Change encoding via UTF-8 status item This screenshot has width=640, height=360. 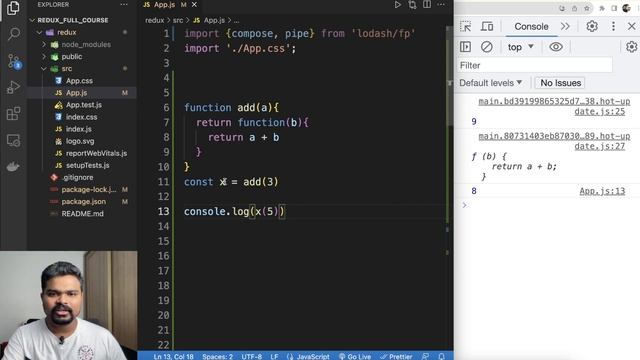click(251, 356)
